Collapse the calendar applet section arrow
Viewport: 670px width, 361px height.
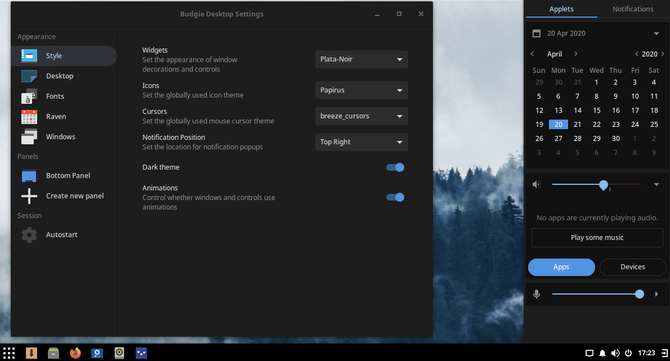[x=656, y=33]
